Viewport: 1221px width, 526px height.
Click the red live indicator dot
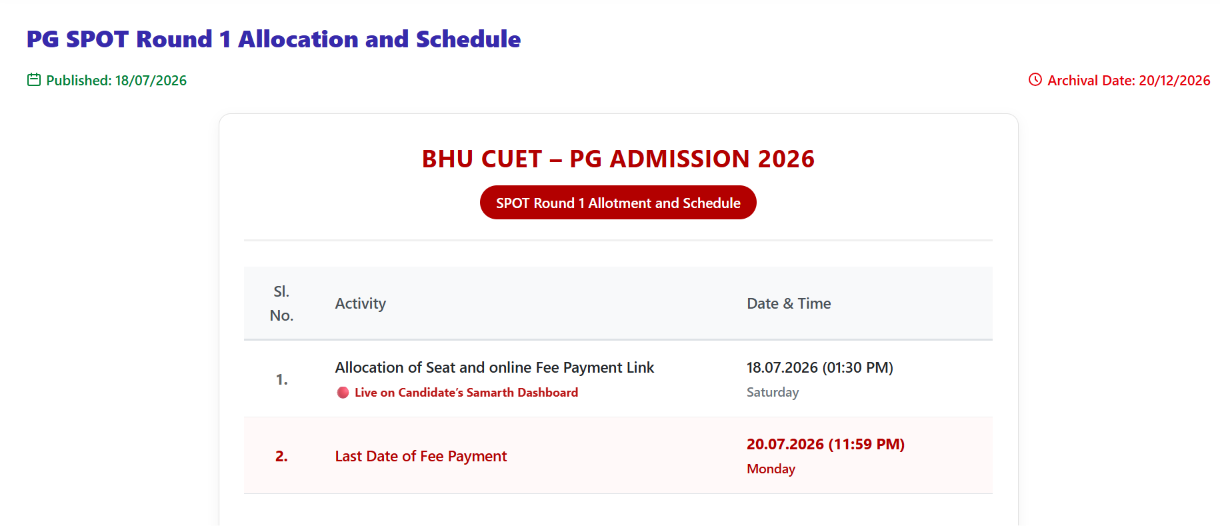tap(343, 393)
